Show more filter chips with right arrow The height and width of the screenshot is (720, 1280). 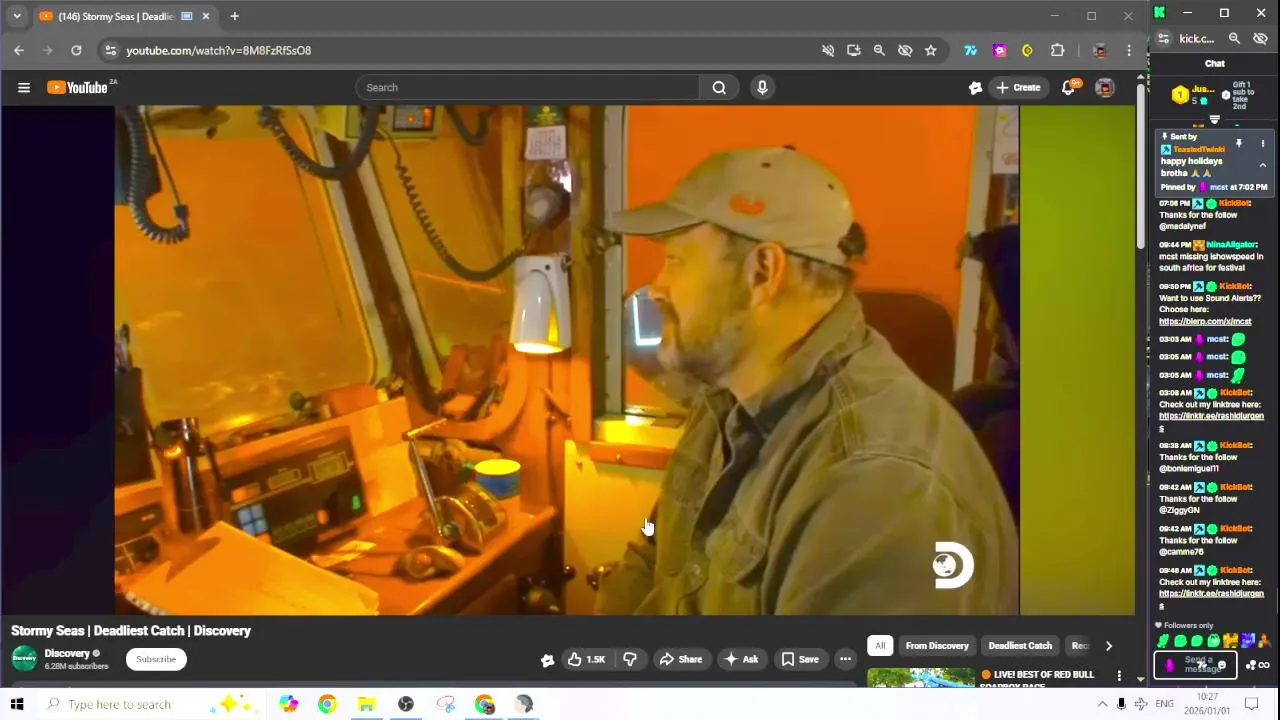click(1108, 645)
